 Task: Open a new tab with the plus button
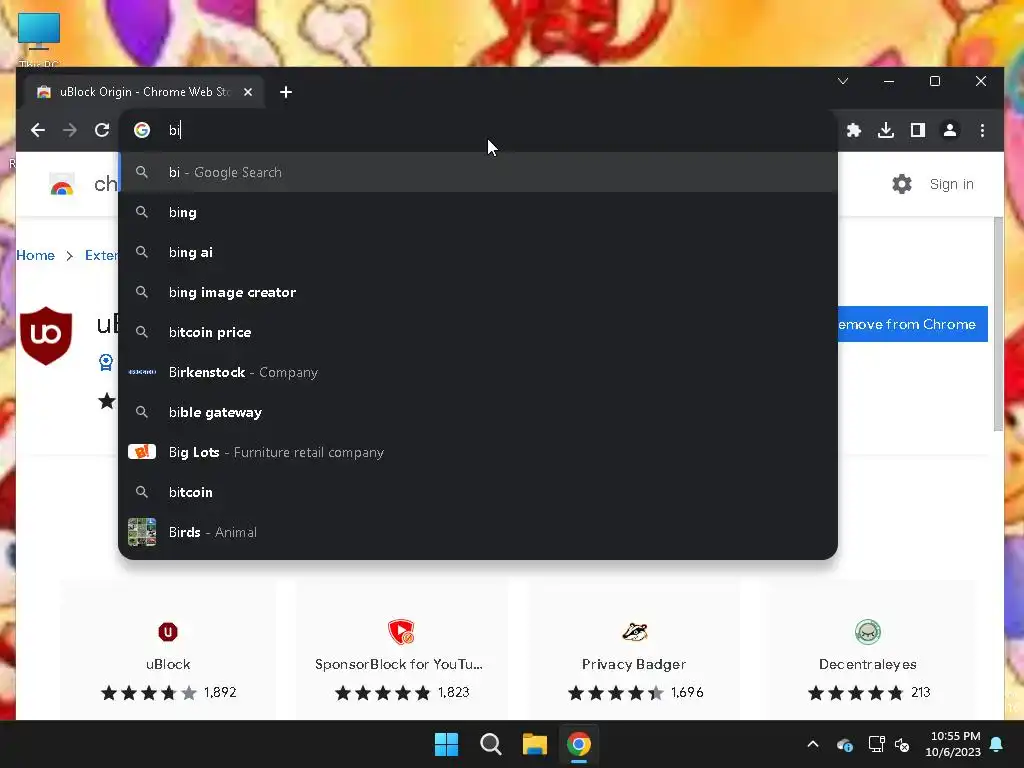285,92
